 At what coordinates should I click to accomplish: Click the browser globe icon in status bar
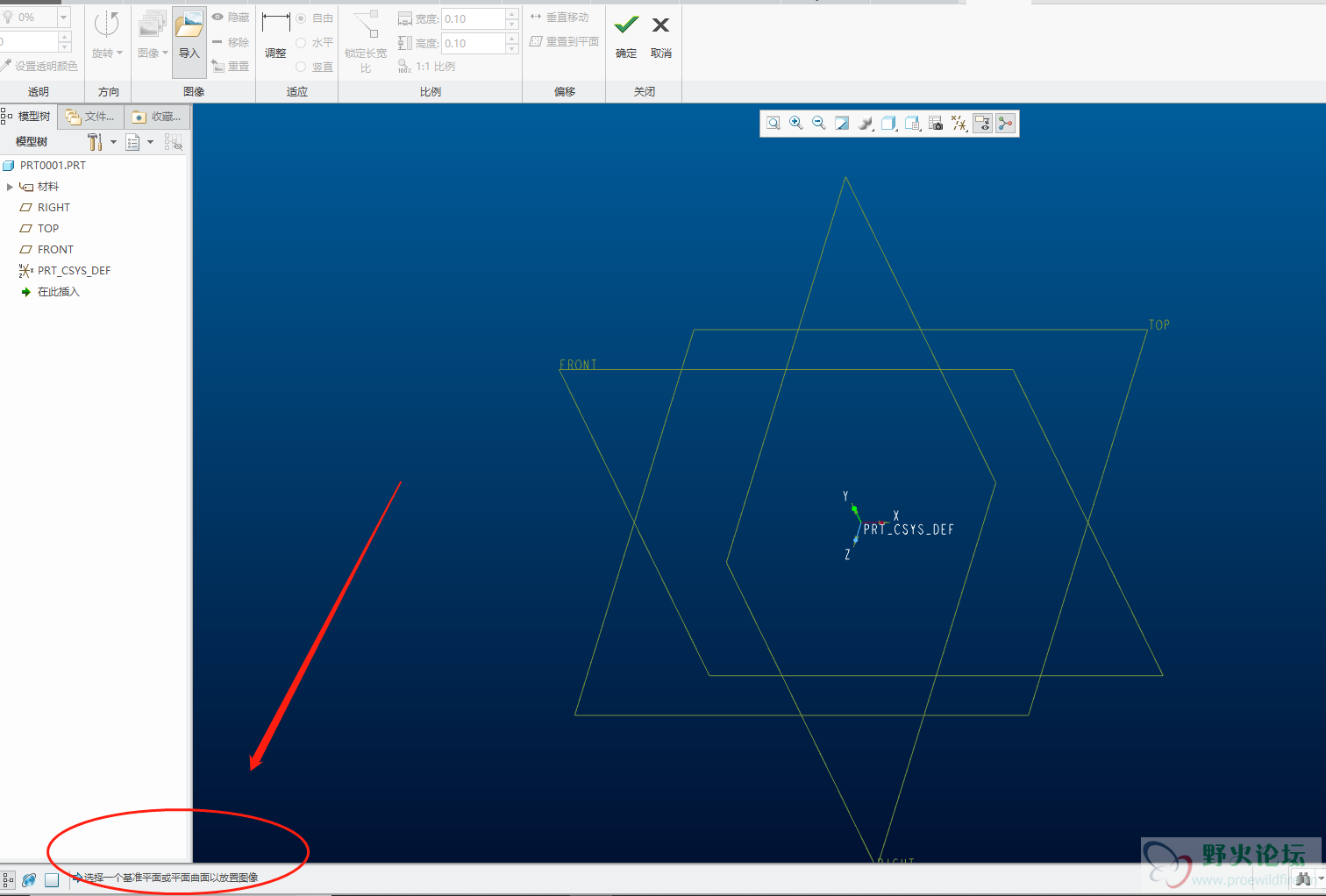[x=29, y=879]
